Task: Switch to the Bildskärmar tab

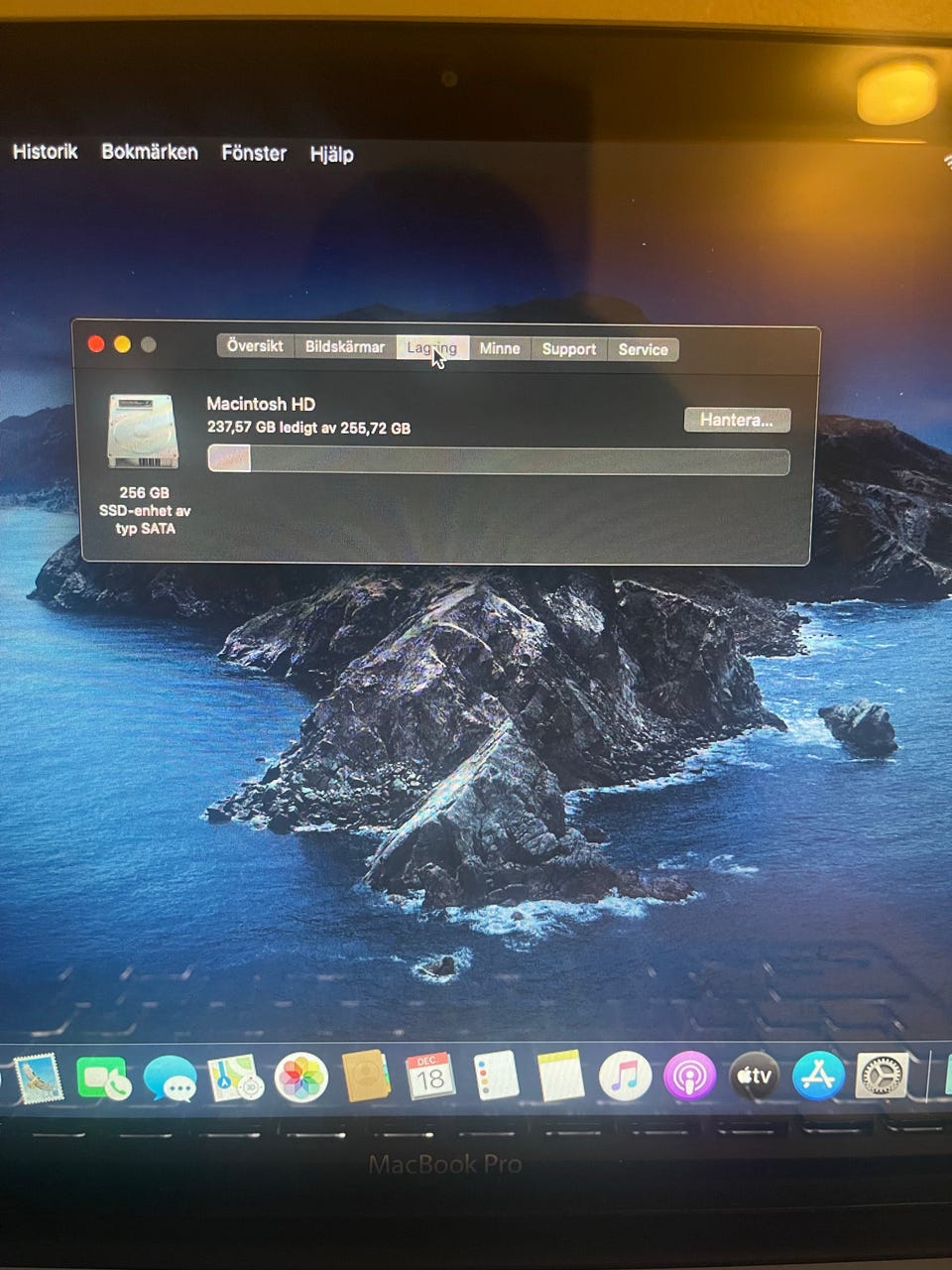Action: 344,347
